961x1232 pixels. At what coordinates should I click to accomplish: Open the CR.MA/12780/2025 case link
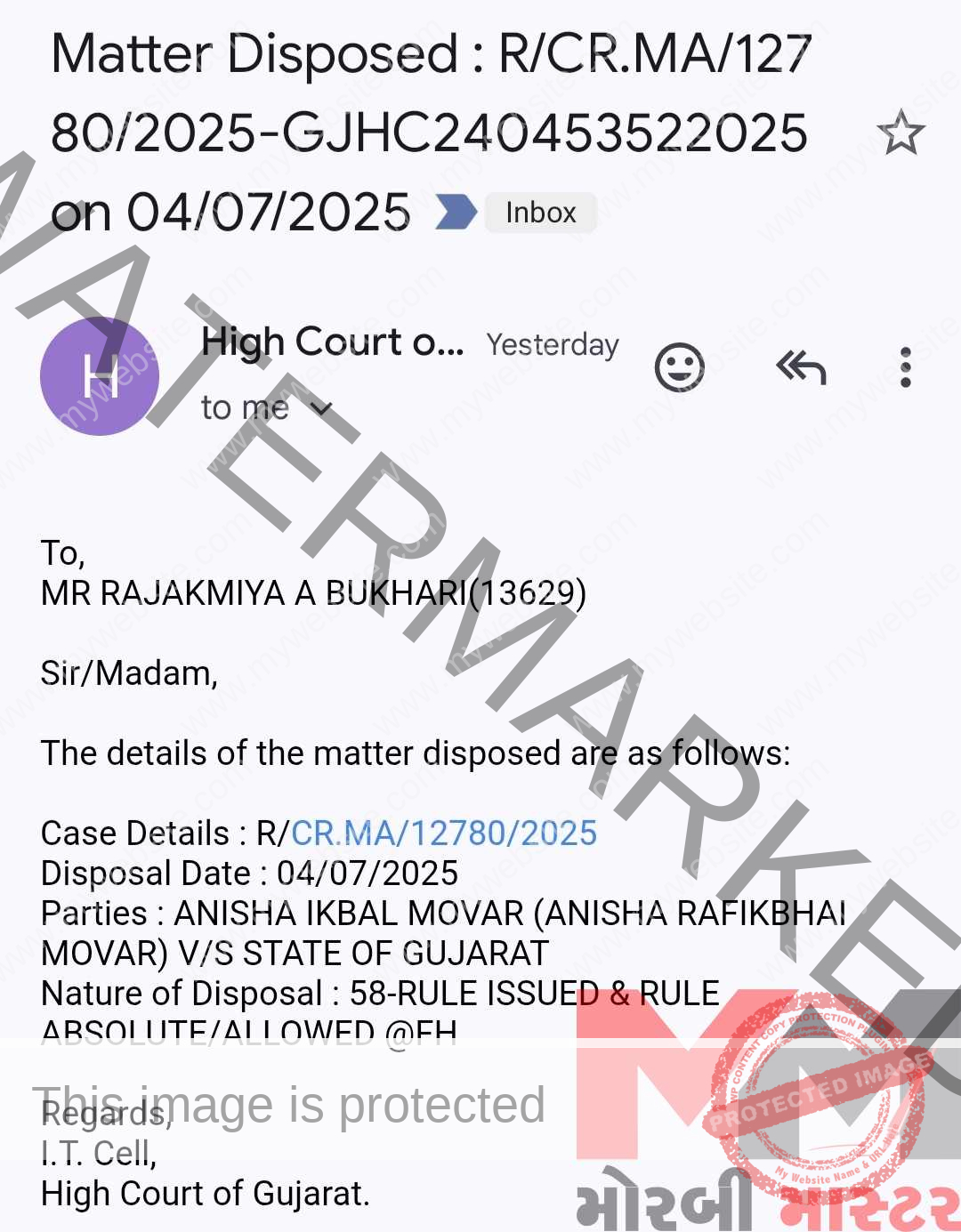(443, 833)
